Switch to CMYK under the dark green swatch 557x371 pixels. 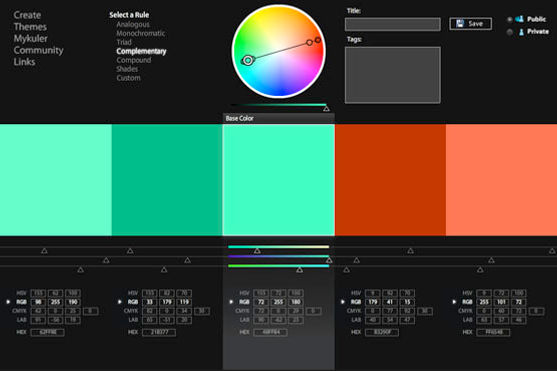[x=131, y=311]
